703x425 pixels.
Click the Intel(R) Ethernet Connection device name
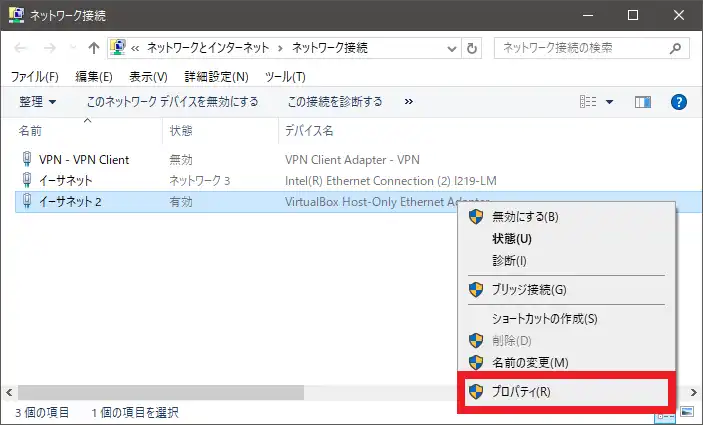(x=391, y=181)
